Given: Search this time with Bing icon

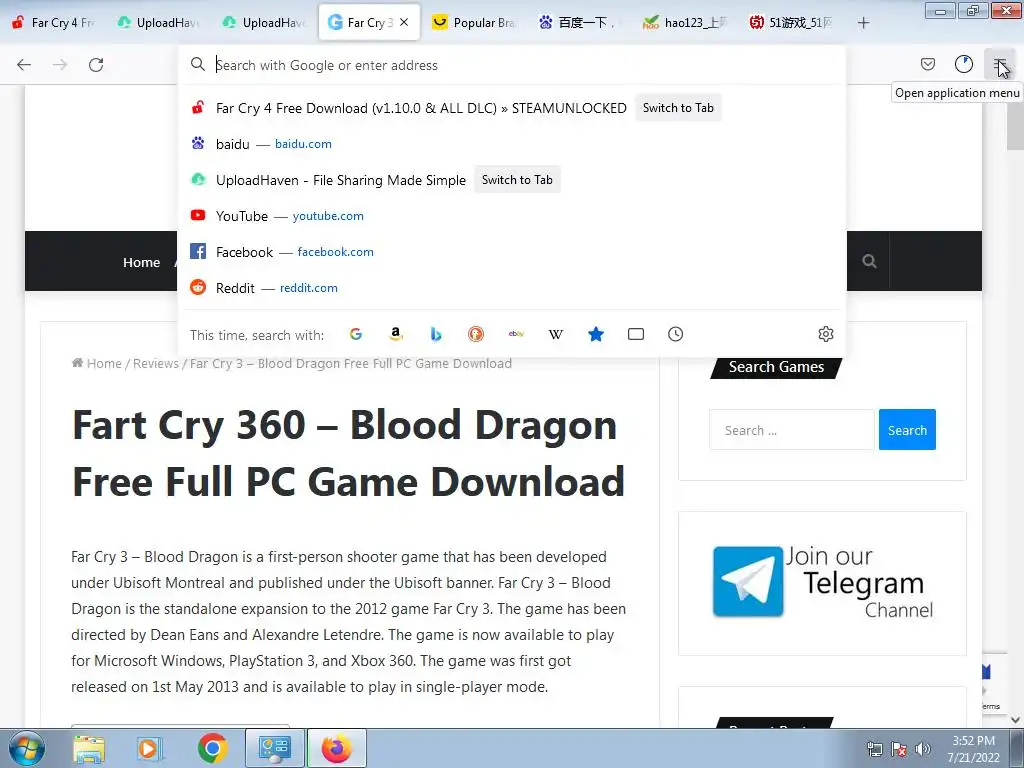Looking at the screenshot, I should coord(436,334).
